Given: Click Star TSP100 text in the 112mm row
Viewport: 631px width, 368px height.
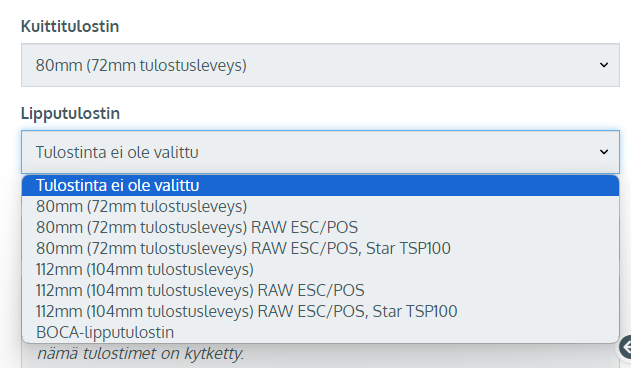Looking at the screenshot, I should [415, 312].
